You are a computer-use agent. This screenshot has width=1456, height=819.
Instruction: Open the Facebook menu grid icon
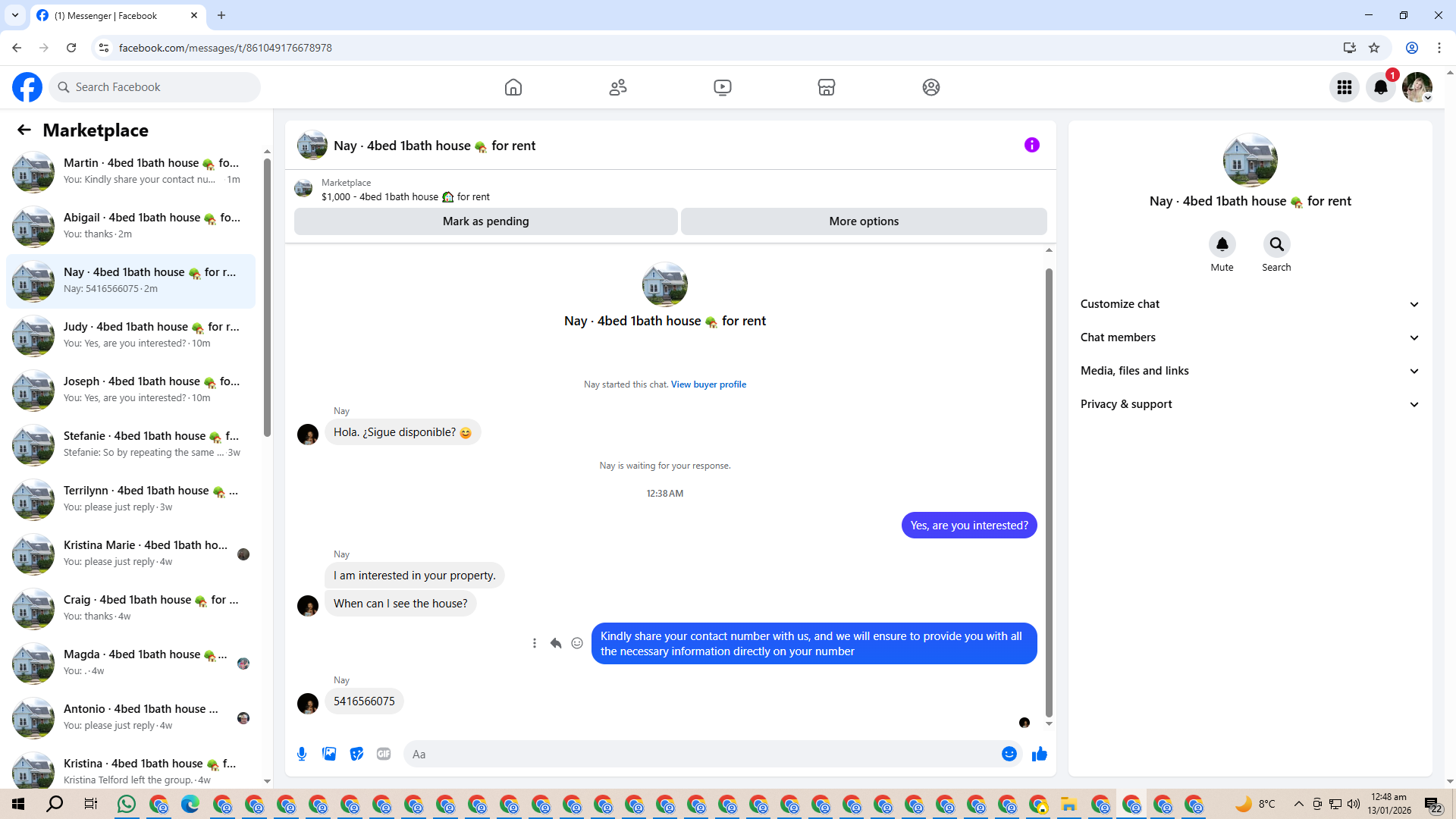coord(1345,87)
